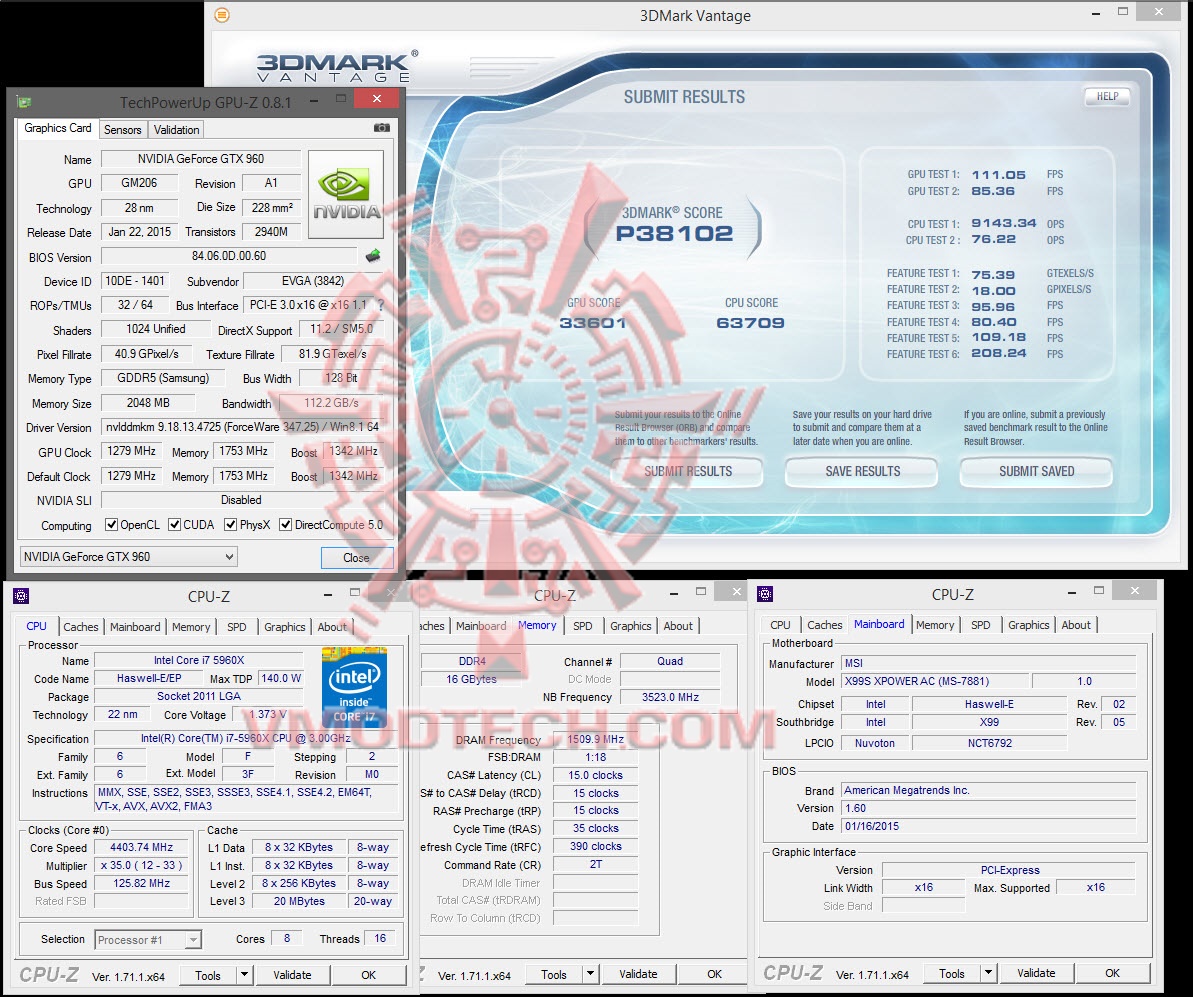Click the Bus Interface question mark icon
Image resolution: width=1193 pixels, height=997 pixels.
(381, 304)
